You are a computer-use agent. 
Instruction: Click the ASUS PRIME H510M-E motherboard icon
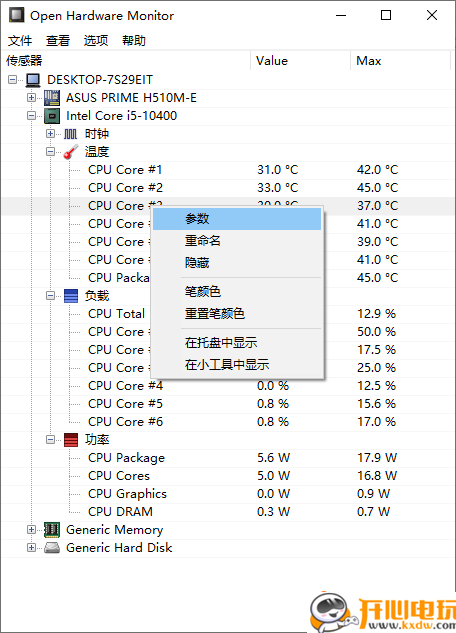(52, 98)
